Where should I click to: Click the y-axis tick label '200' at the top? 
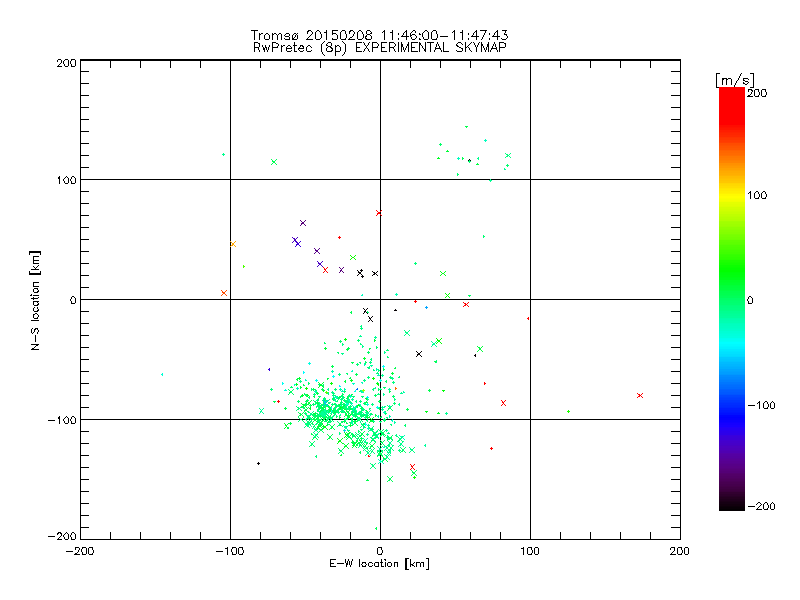click(66, 63)
